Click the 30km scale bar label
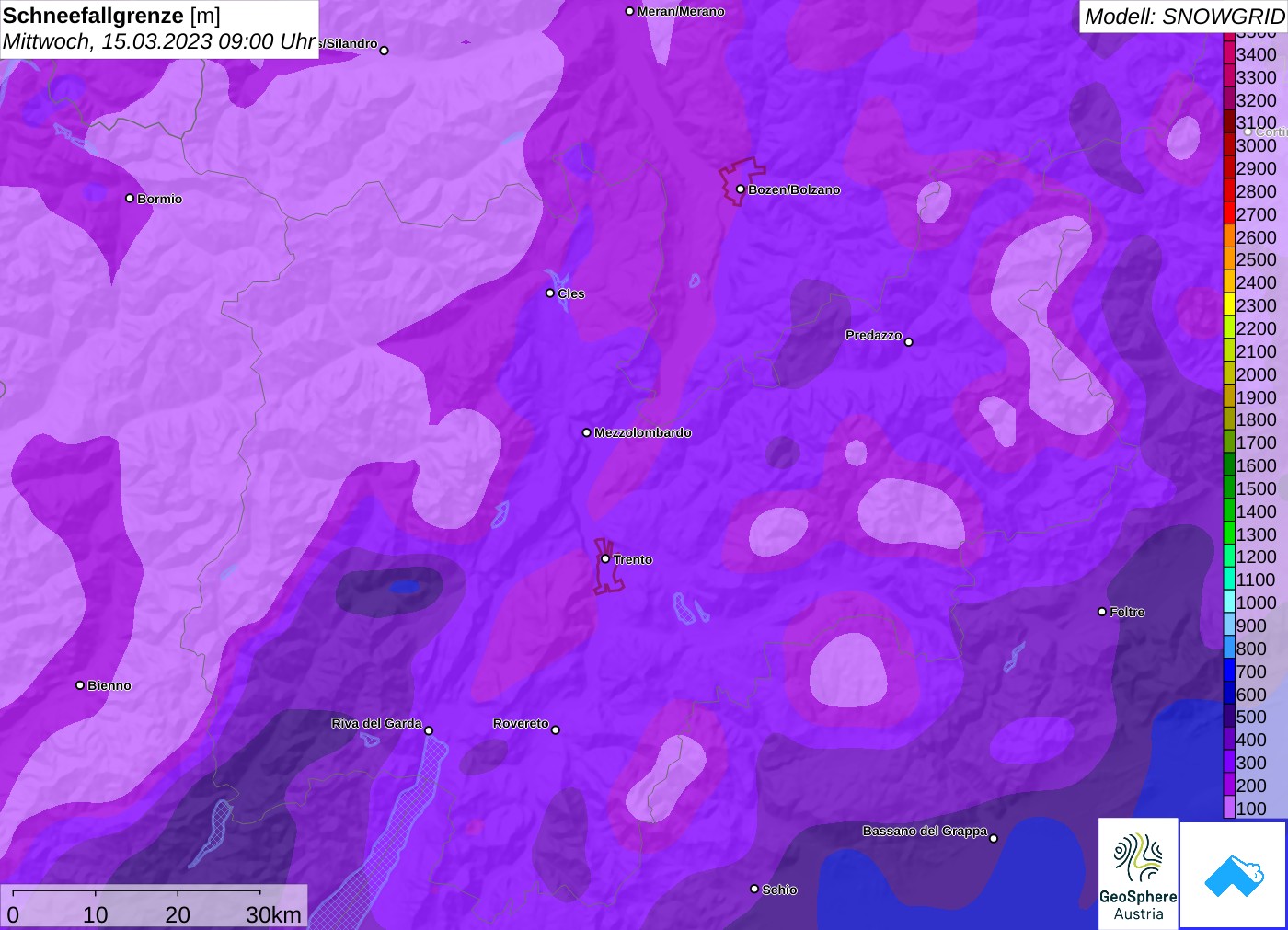1288x930 pixels. coord(273,914)
